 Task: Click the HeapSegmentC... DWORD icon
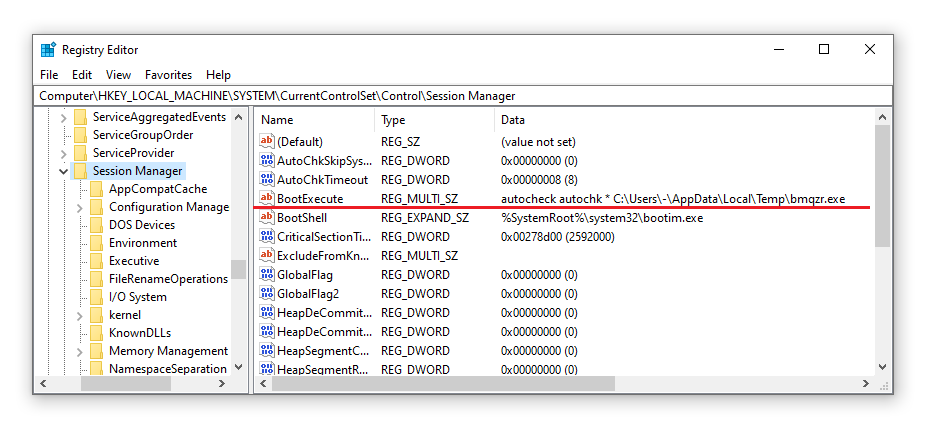[266, 351]
